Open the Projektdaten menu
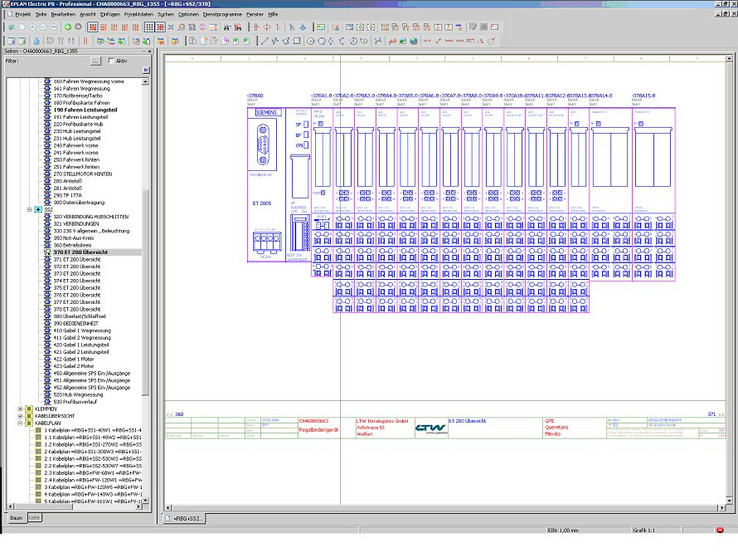Screen dimensions: 738x553 coord(137,14)
